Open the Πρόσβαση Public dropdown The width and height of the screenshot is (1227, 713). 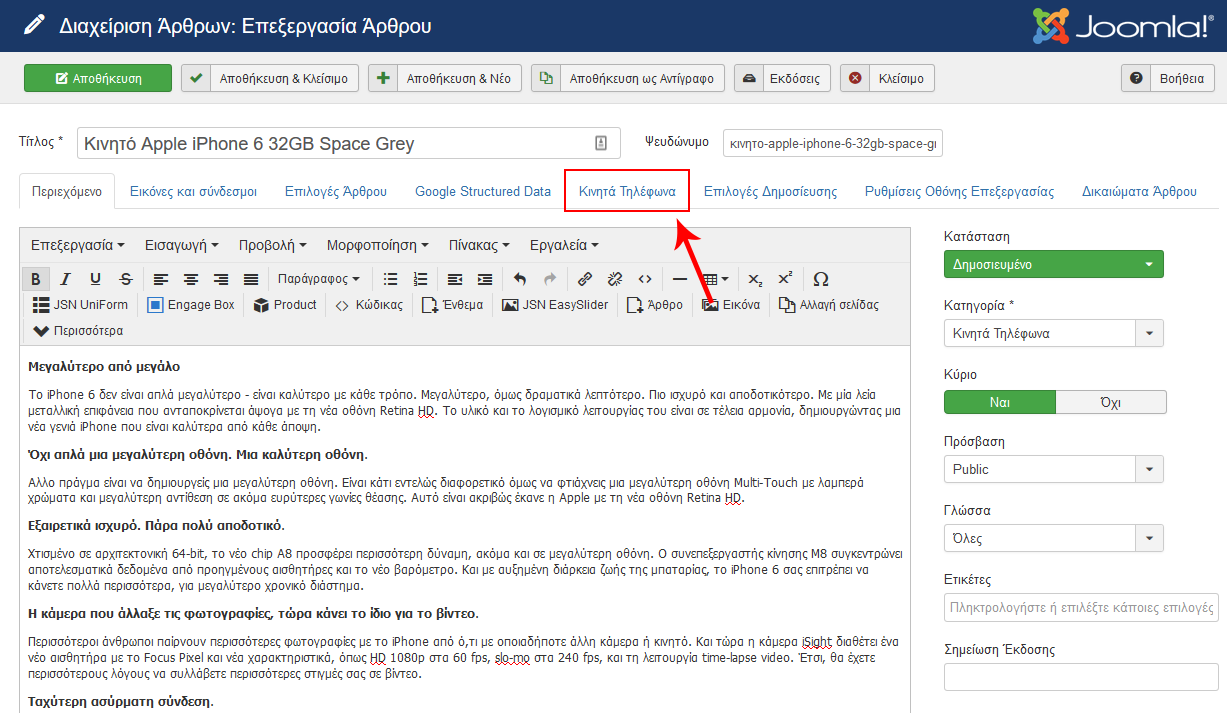point(1054,469)
